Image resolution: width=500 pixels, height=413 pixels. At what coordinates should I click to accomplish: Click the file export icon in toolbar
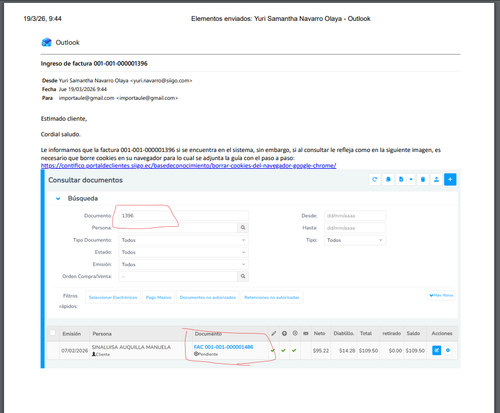(401, 179)
